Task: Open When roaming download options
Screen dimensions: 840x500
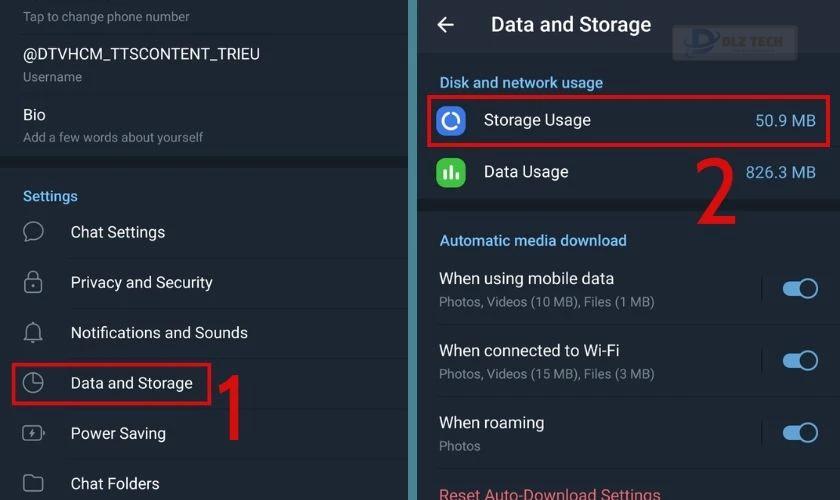Action: point(595,433)
